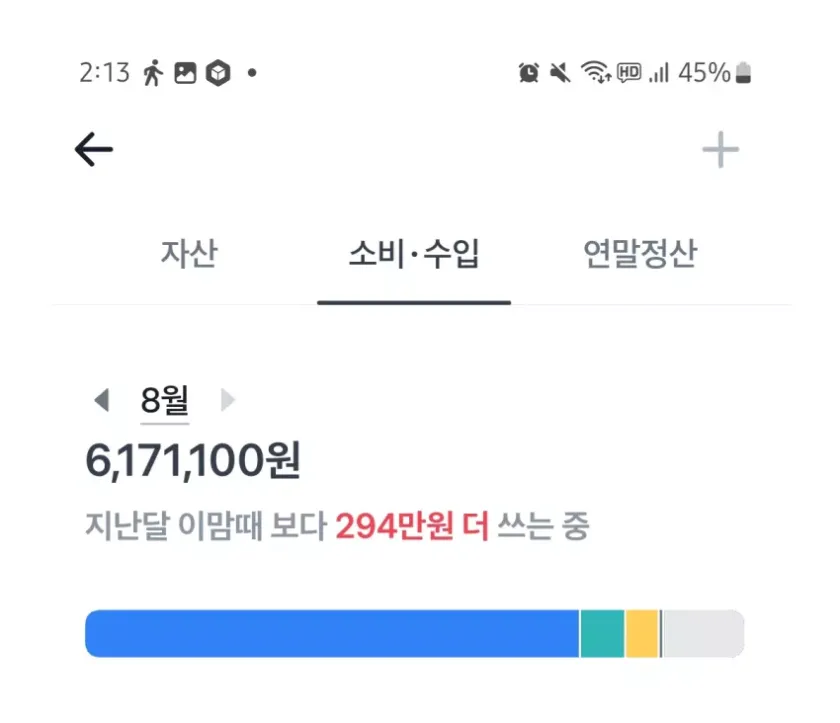Viewport: 840px width, 723px height.
Task: Tap the hexagon cube notification icon
Action: coord(217,73)
